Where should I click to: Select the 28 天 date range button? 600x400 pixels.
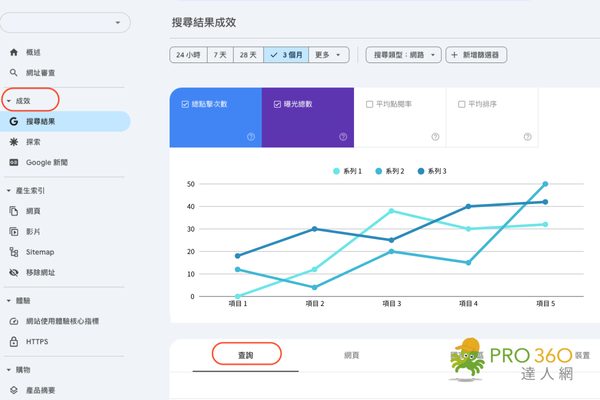click(x=247, y=55)
